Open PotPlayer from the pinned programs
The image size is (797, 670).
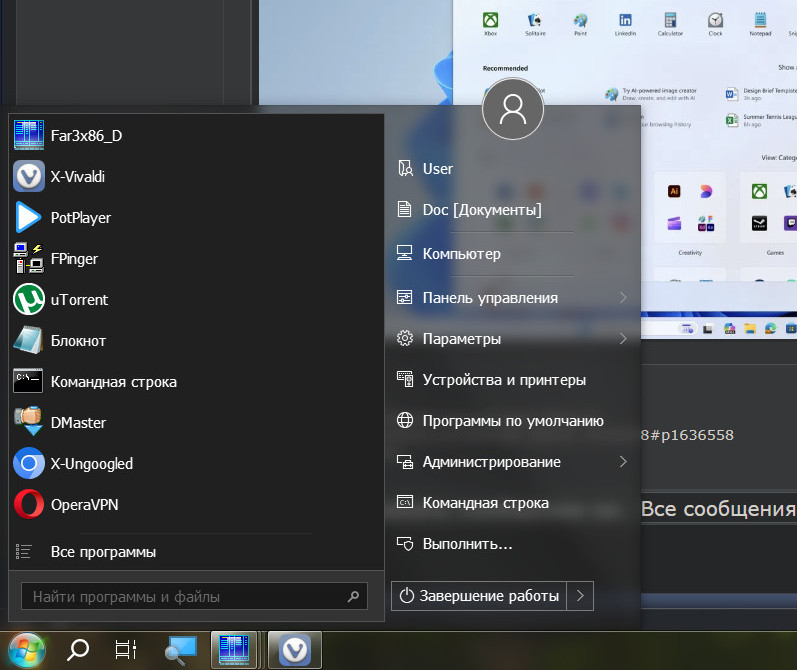coord(196,218)
